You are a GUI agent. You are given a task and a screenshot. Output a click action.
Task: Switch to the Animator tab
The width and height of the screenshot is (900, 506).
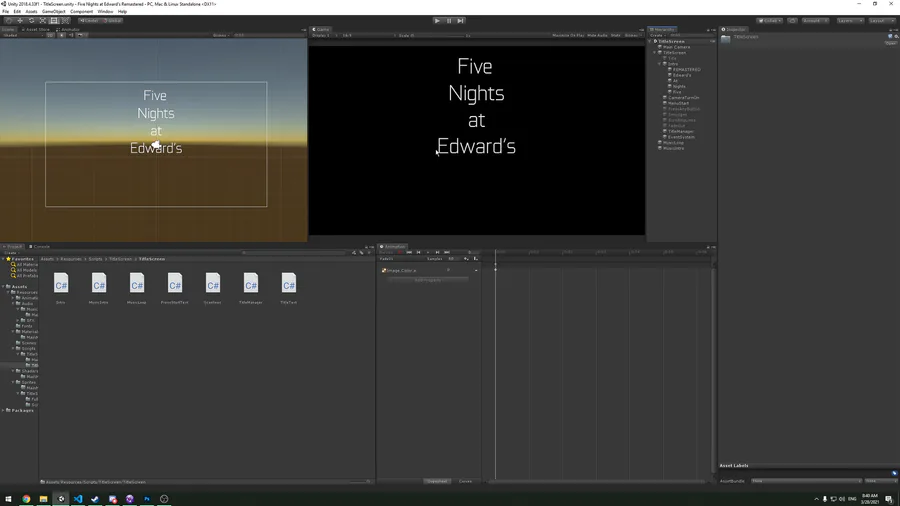pyautogui.click(x=68, y=29)
